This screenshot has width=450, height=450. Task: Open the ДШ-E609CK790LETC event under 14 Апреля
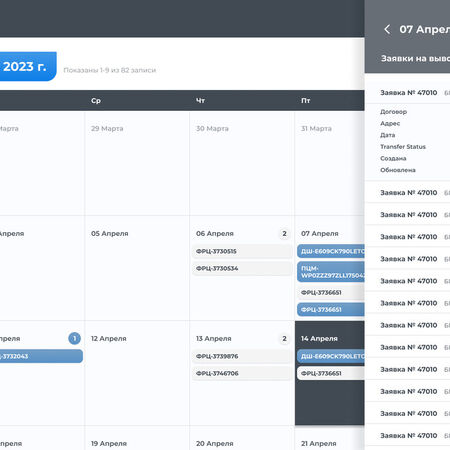coord(331,356)
